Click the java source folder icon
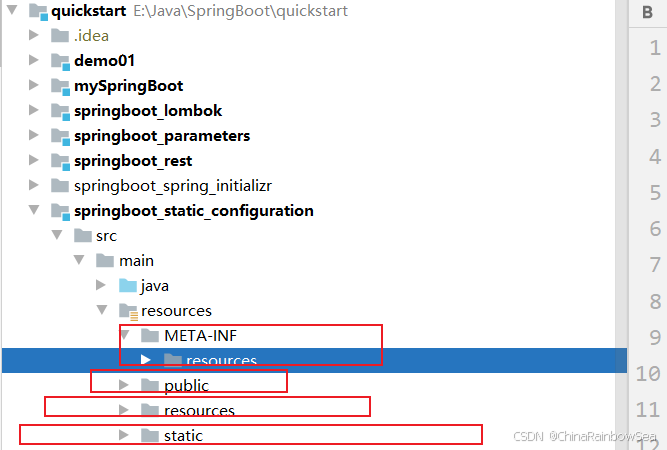The image size is (667, 450). pos(127,286)
